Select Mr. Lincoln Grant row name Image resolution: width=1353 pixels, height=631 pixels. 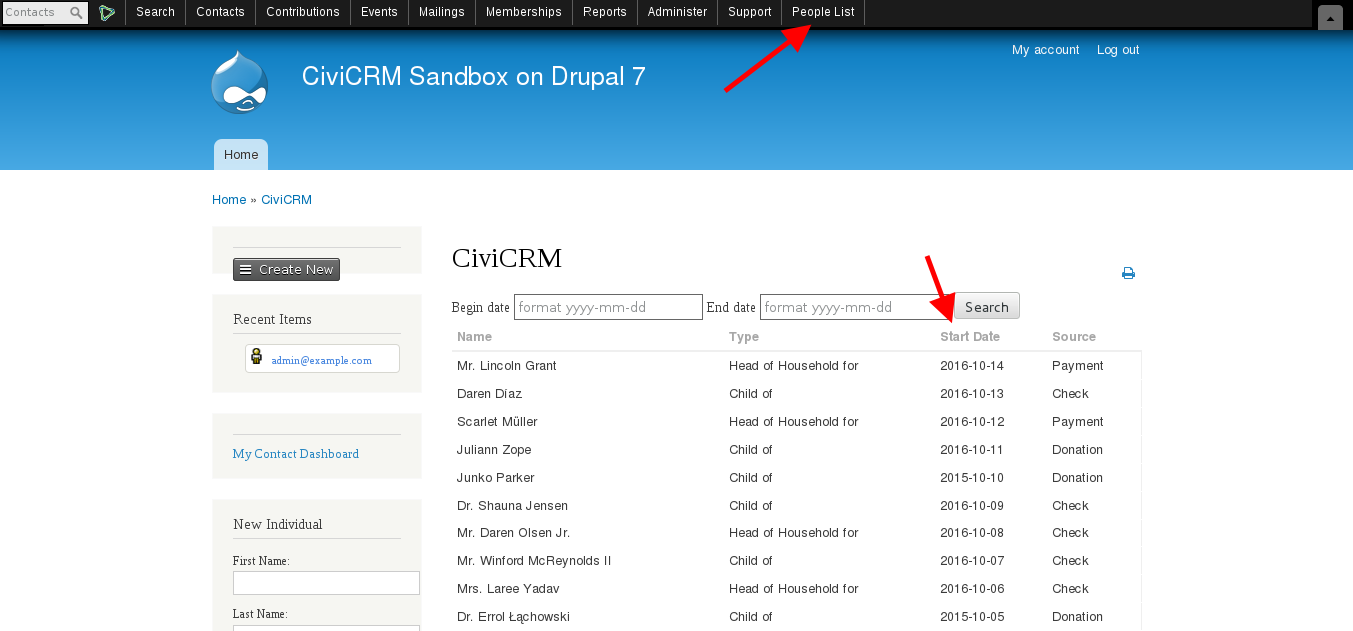(x=506, y=366)
